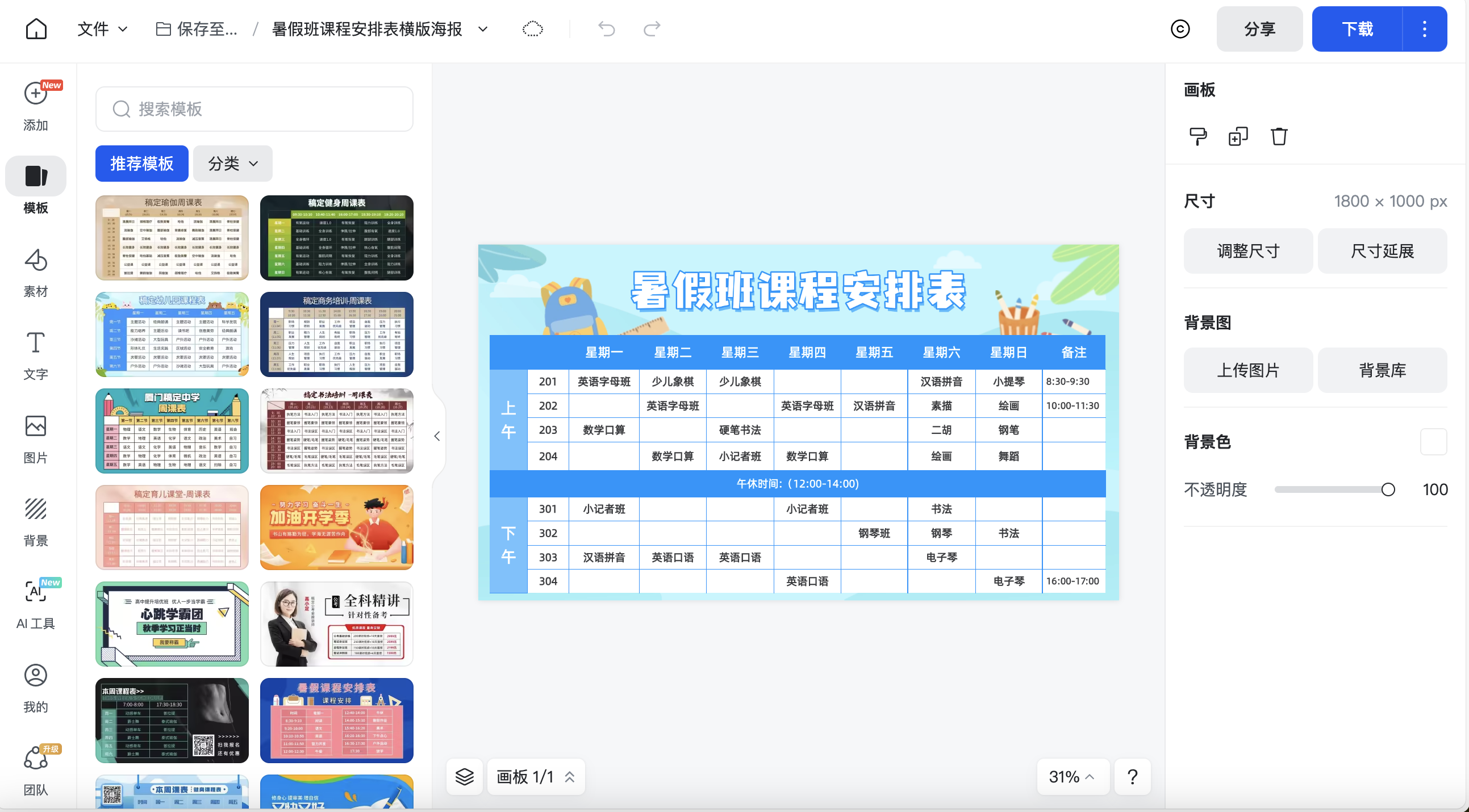Open the help question mark button
Viewport: 1469px width, 812px height.
1133,777
